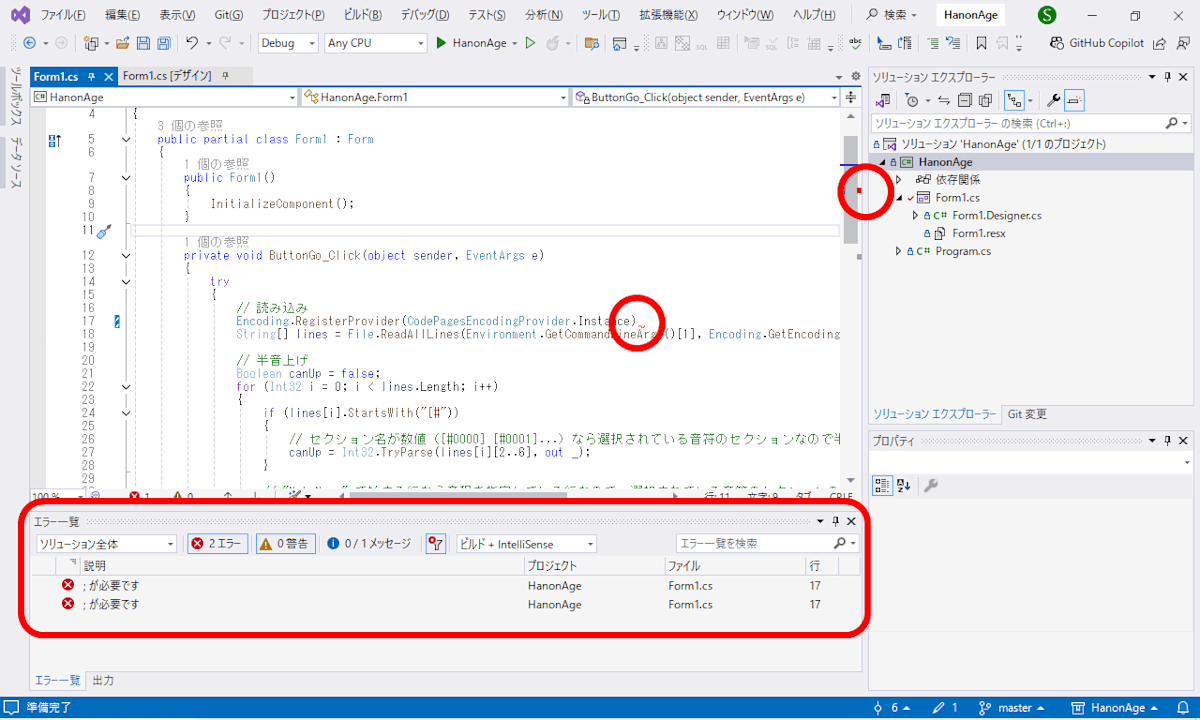The height and width of the screenshot is (720, 1200).
Task: Open the Build + IntelliSense dropdown
Action: point(526,544)
